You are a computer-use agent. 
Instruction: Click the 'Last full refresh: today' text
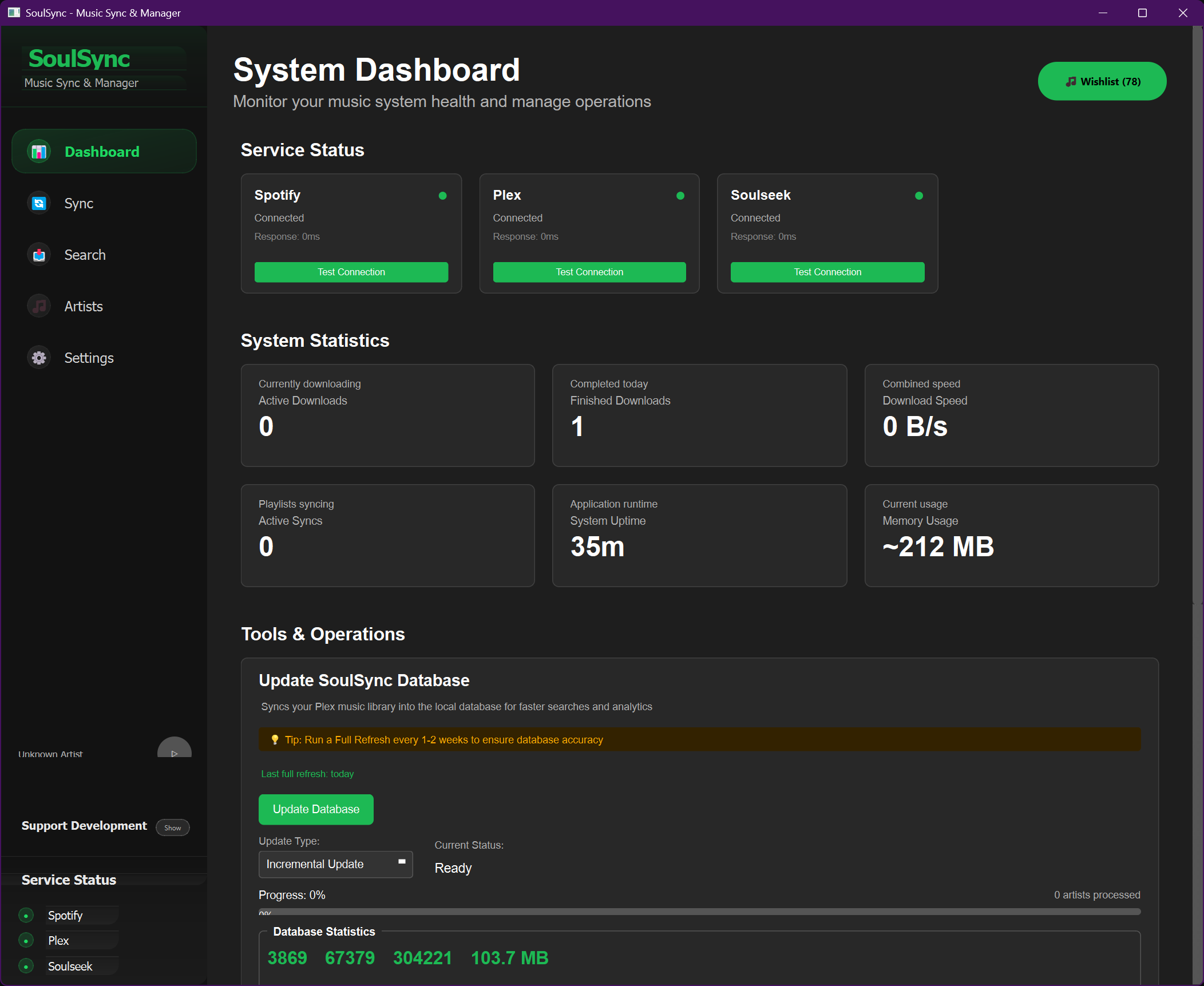point(307,774)
